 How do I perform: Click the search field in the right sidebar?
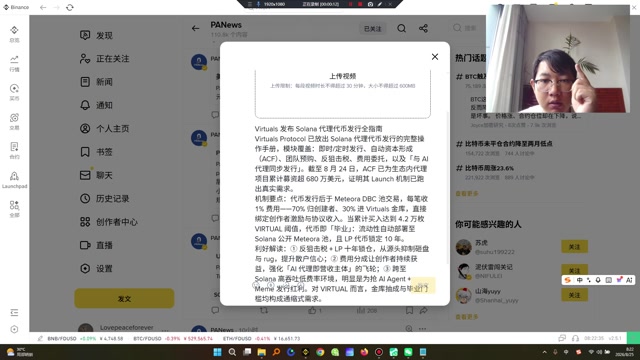[469, 28]
